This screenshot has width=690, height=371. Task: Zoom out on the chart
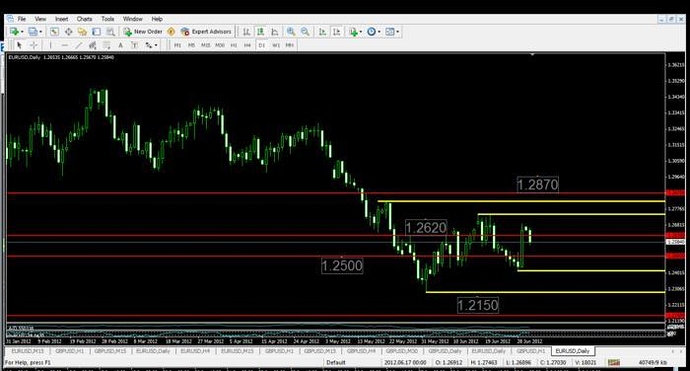(305, 32)
